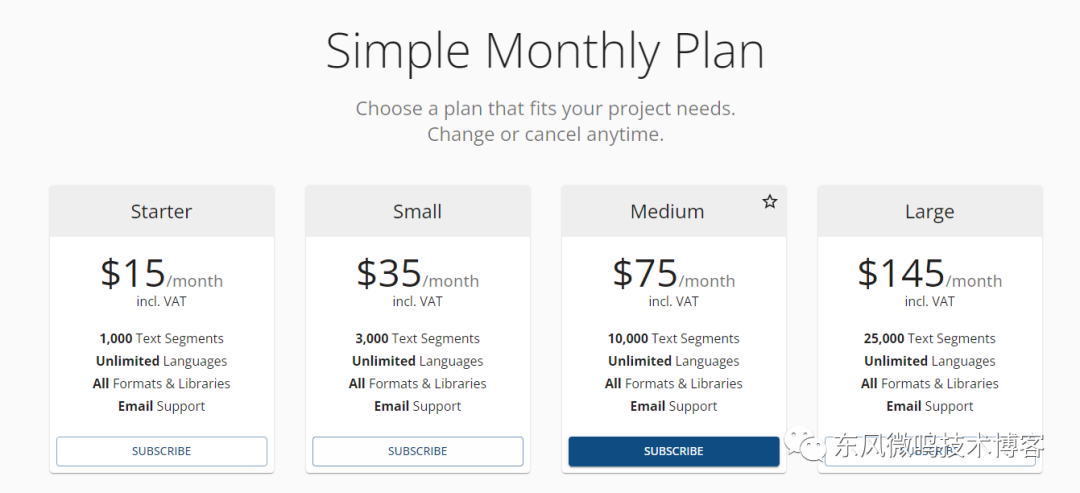Select the Starter plan header
1080x493 pixels.
pos(161,211)
